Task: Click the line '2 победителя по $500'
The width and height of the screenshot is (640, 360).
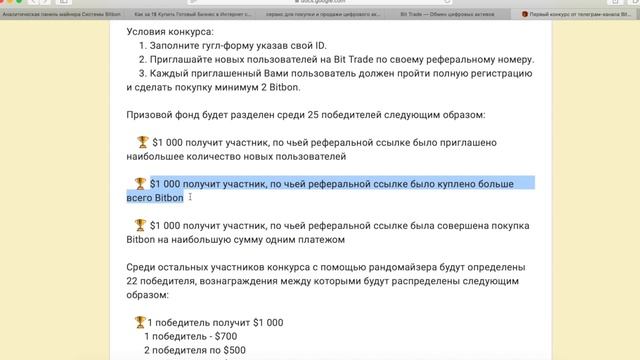Action: click(195, 351)
